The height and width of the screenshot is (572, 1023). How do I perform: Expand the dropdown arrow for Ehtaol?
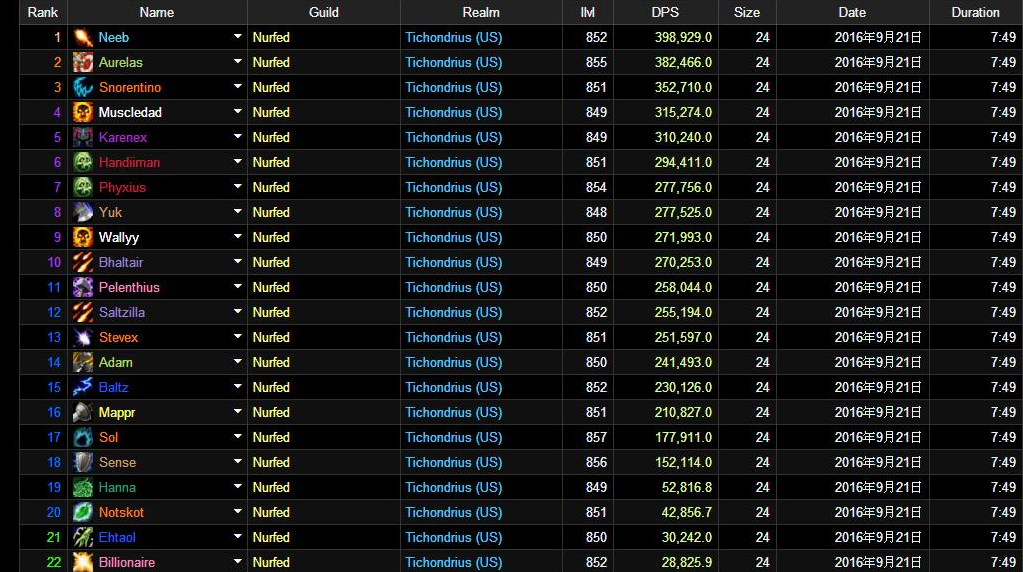(237, 536)
